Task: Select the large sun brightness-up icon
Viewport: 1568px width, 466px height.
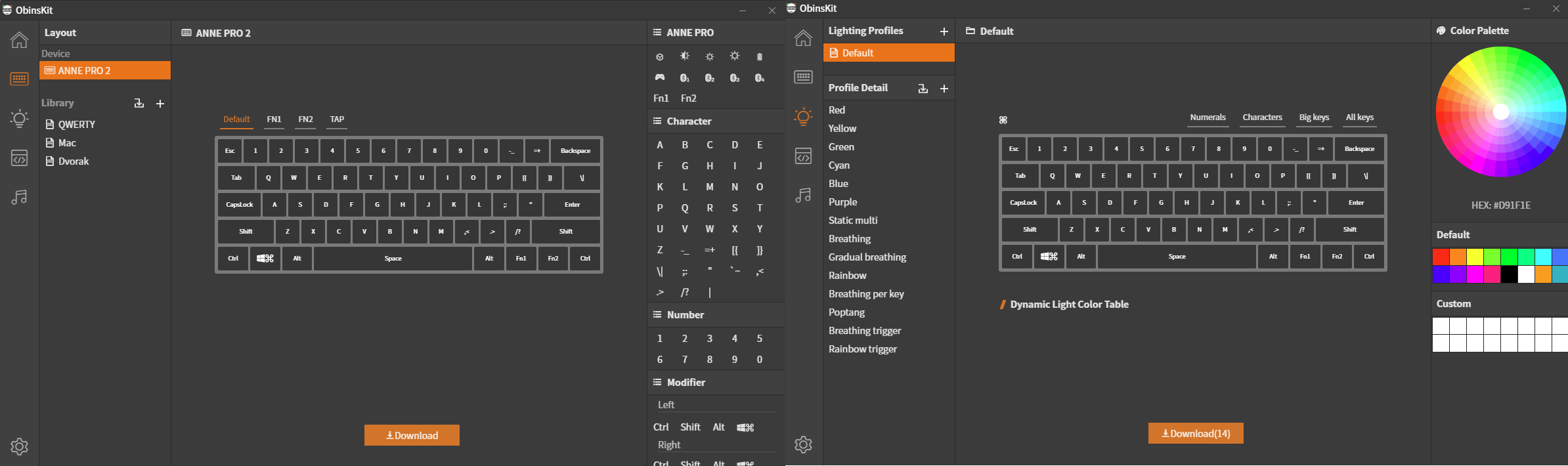Action: pos(735,56)
